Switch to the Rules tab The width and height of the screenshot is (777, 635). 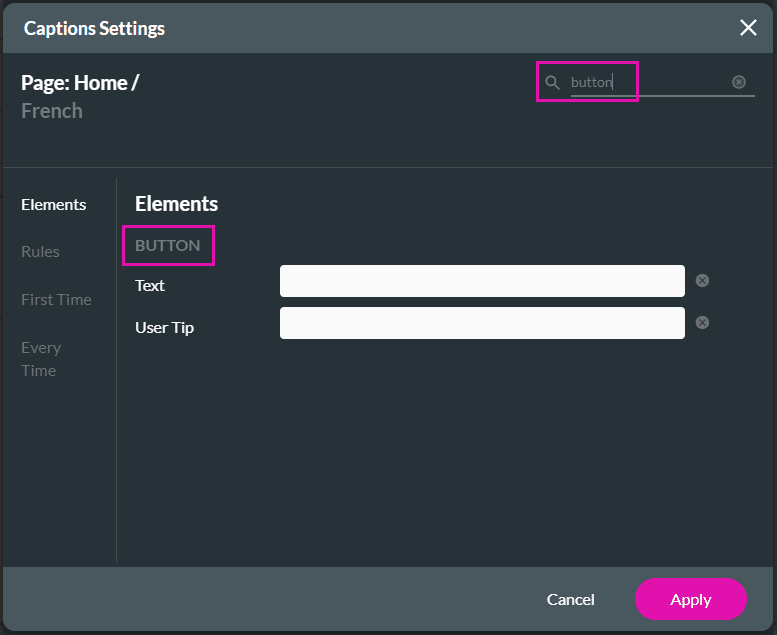(x=41, y=251)
